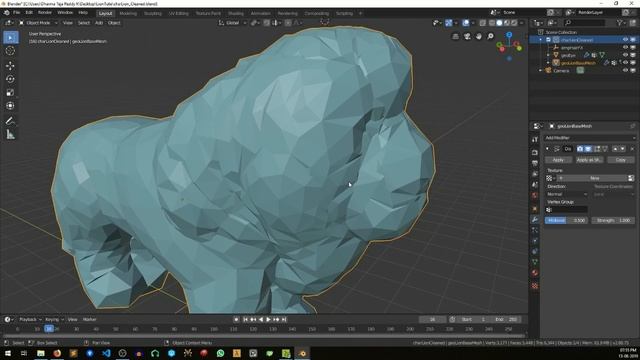Viewport: 640px width, 360px height.
Task: Open the File menu
Action: tap(16, 13)
